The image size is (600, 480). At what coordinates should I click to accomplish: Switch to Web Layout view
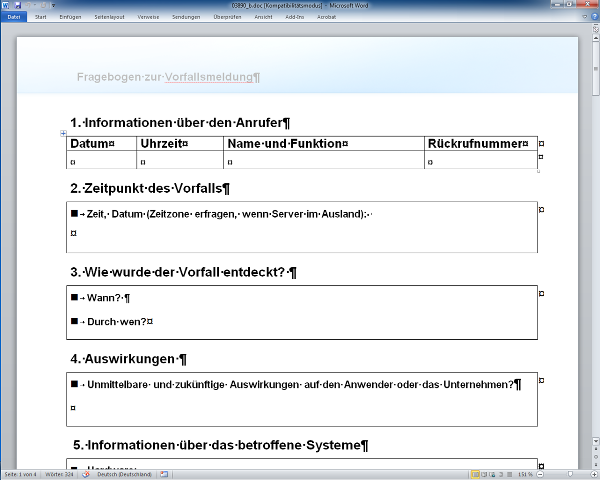point(494,473)
